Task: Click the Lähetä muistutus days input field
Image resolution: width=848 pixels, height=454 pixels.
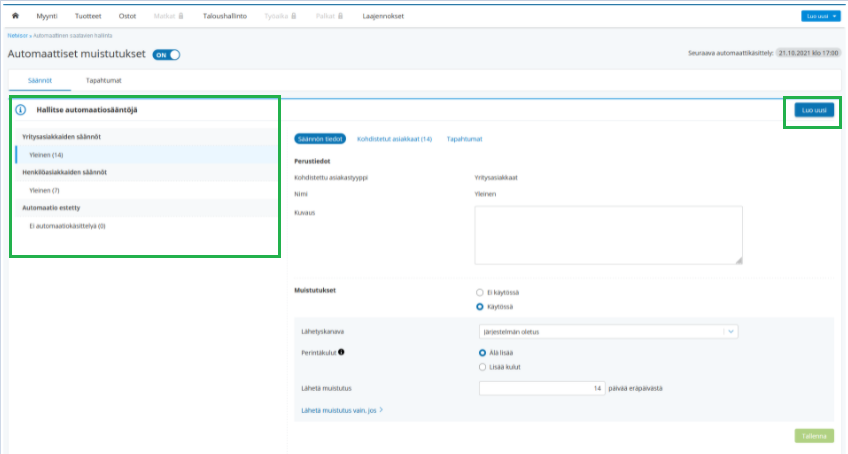Action: tap(541, 388)
